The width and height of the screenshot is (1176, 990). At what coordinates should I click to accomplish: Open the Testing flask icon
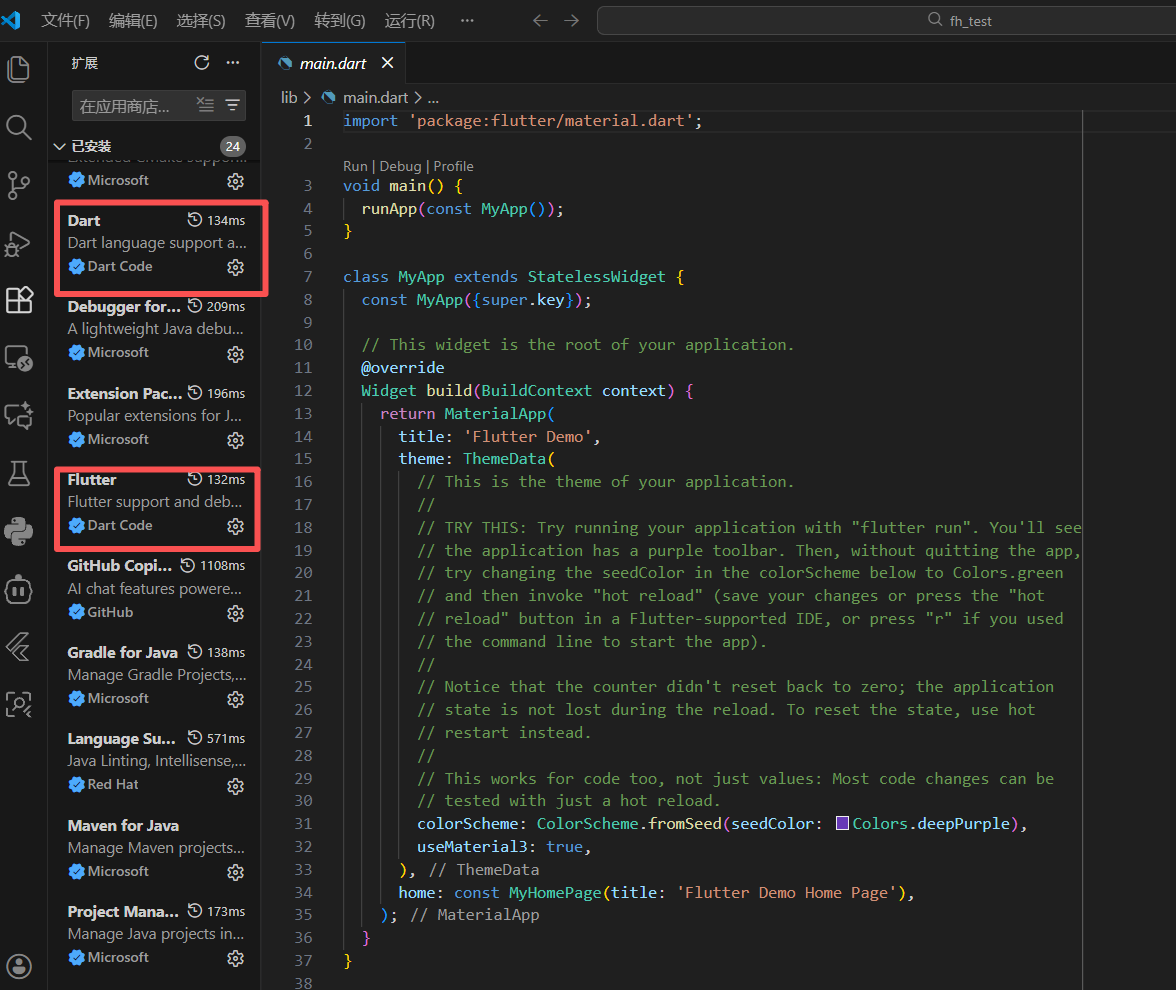coord(19,473)
